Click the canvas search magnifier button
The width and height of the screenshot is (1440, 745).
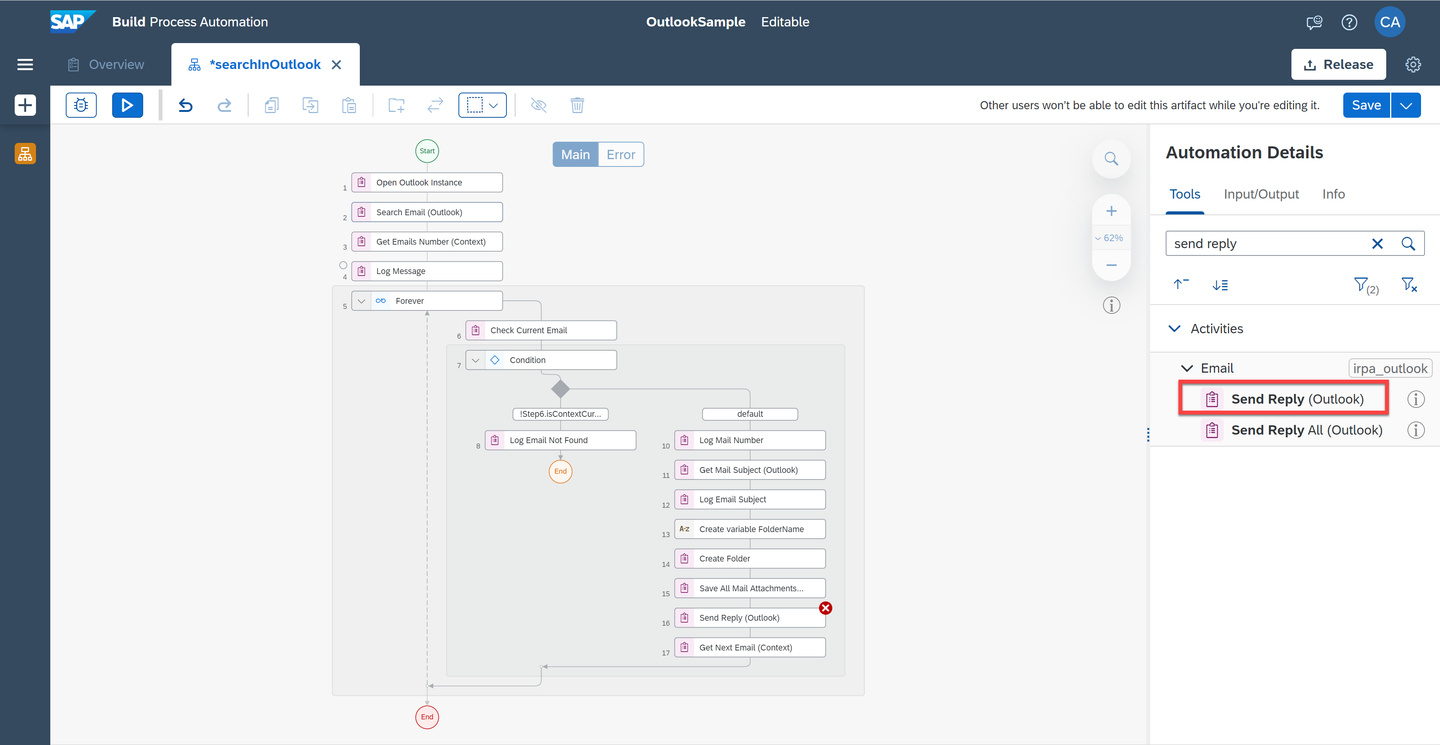pos(1111,159)
